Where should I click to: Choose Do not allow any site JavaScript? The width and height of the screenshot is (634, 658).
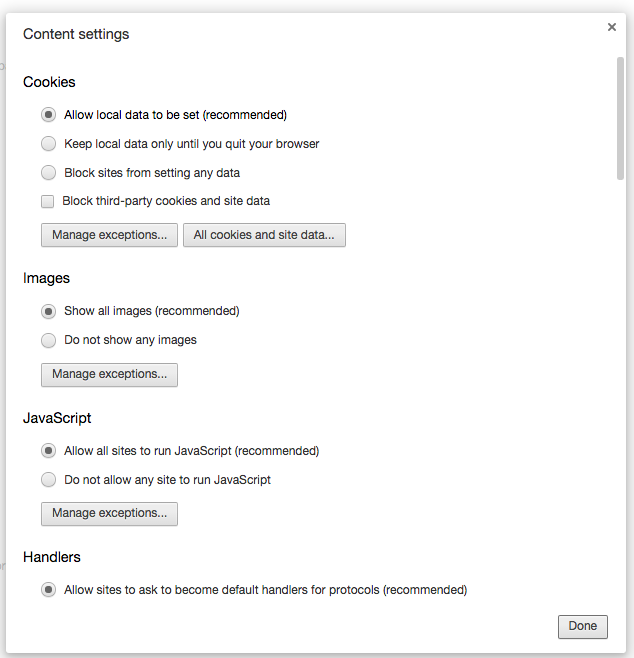point(48,480)
